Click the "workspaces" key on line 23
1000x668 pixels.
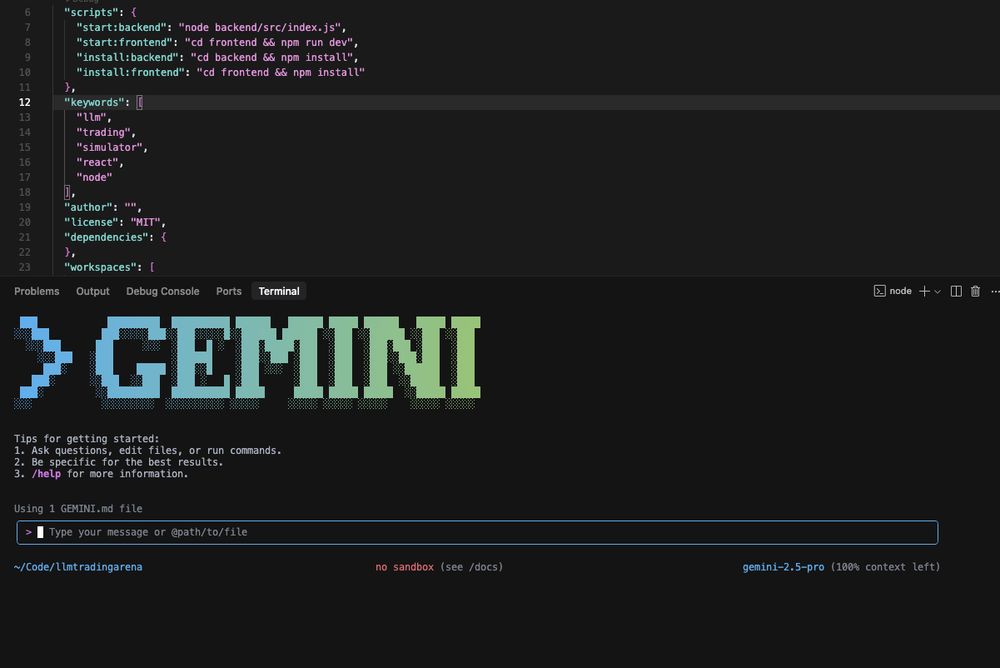point(100,267)
